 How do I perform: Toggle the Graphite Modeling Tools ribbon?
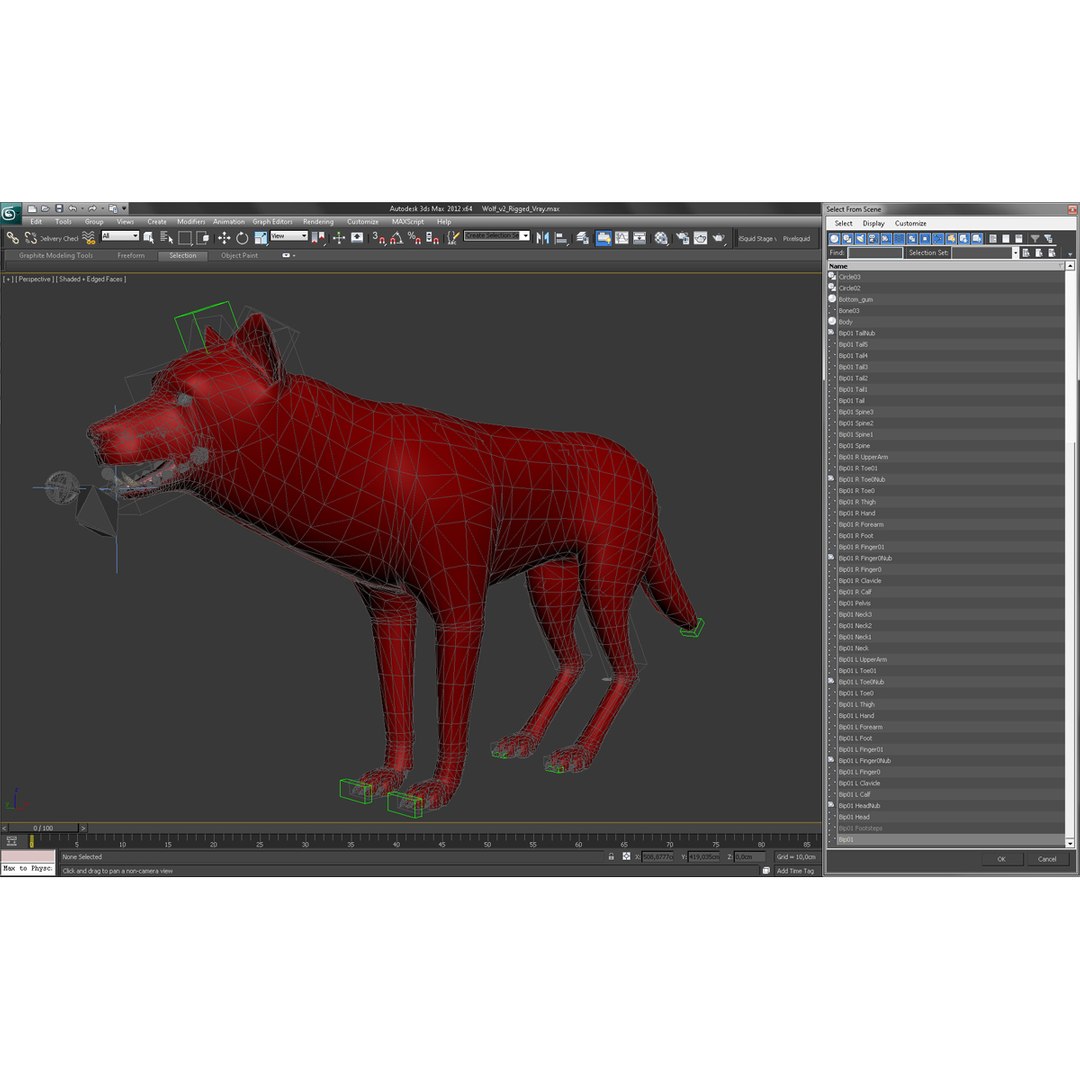tap(603, 238)
